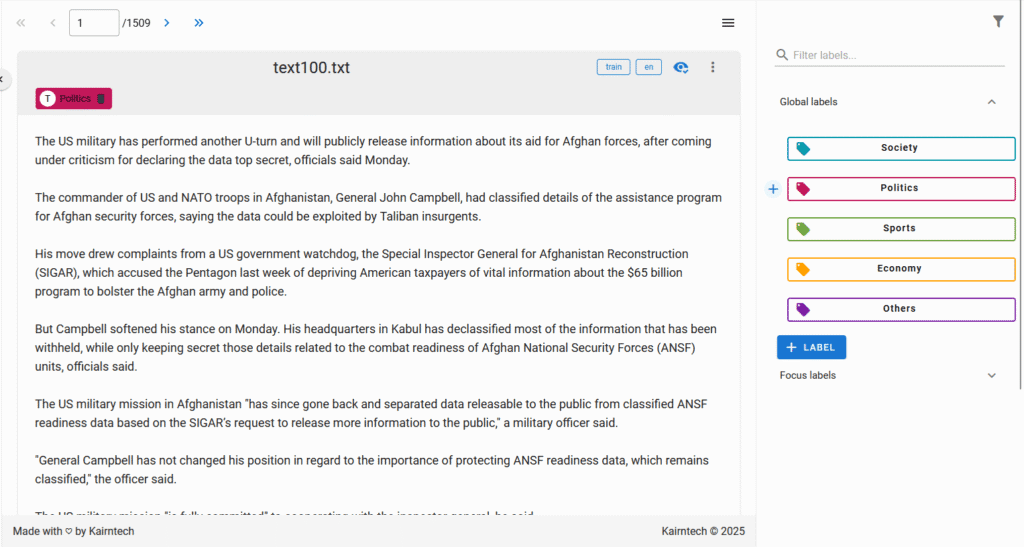Expand the collapsed left side panel

[3, 78]
